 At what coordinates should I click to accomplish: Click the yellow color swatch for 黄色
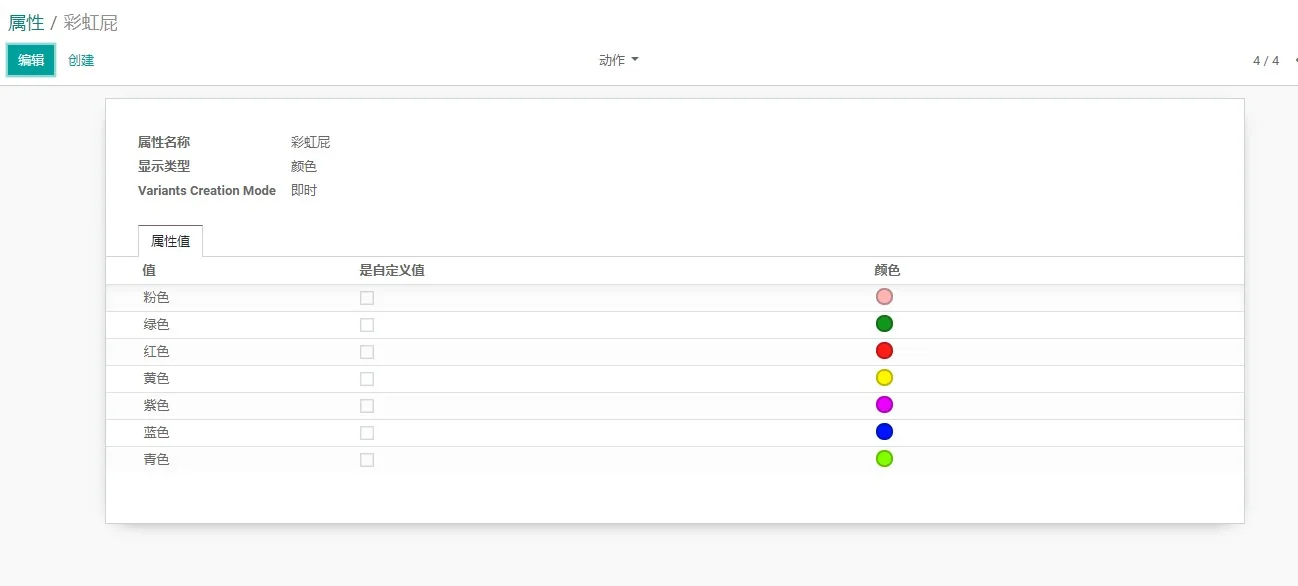[884, 377]
